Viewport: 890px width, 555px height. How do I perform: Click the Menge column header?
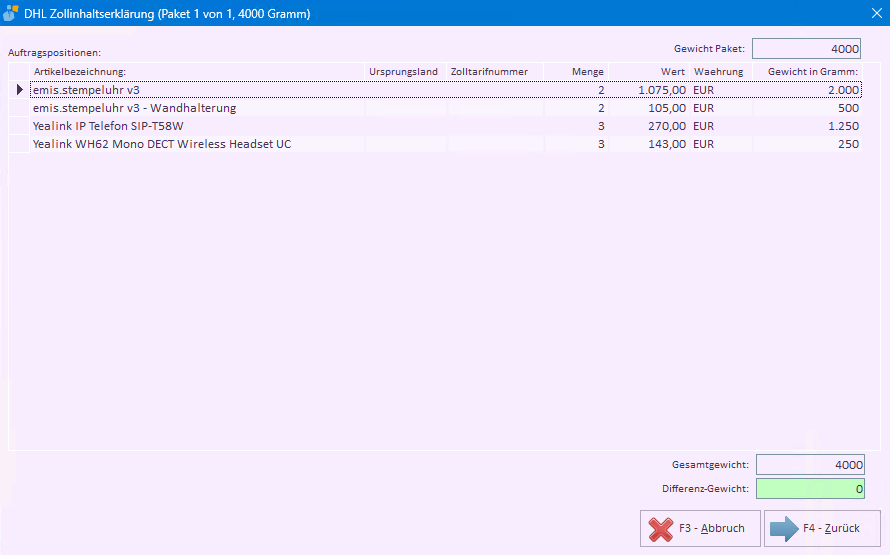576,72
